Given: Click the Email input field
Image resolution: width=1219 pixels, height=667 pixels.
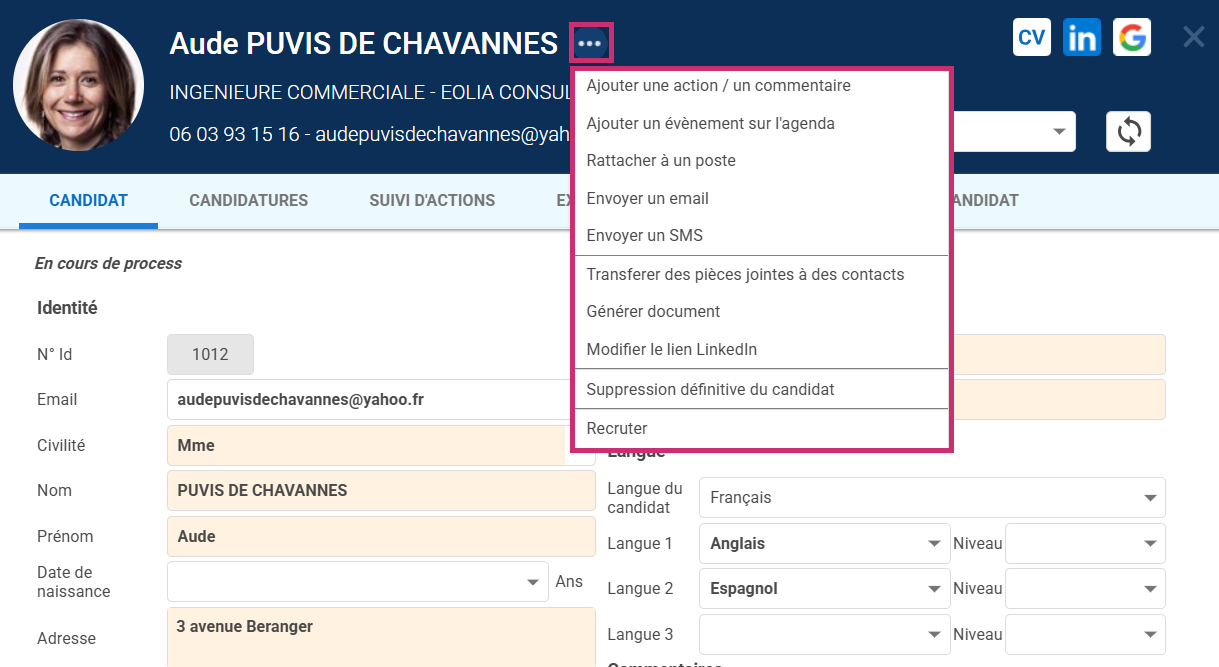Looking at the screenshot, I should coord(368,400).
